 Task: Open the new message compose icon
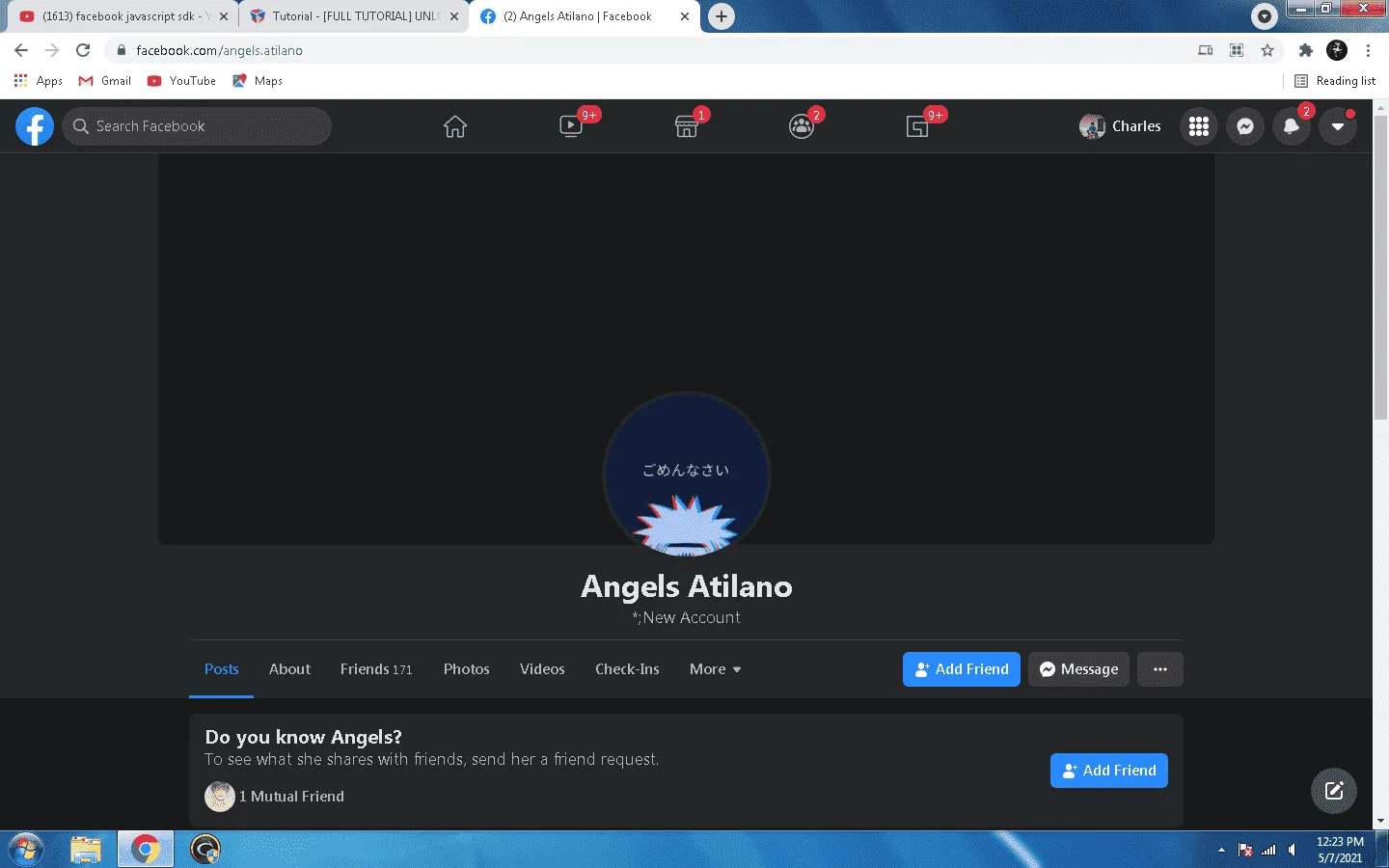click(1334, 791)
